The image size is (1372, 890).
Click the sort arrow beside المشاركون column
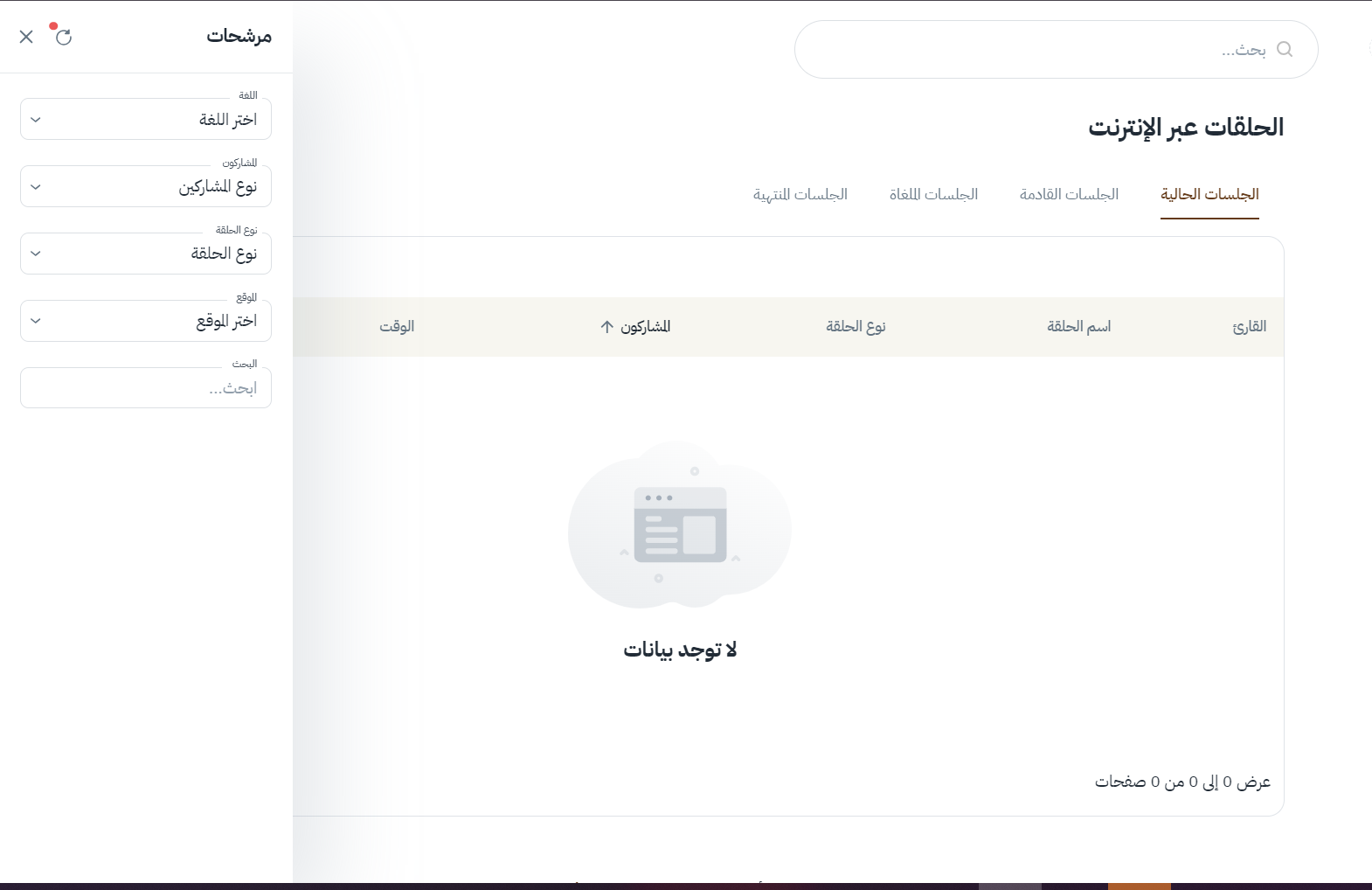click(607, 327)
